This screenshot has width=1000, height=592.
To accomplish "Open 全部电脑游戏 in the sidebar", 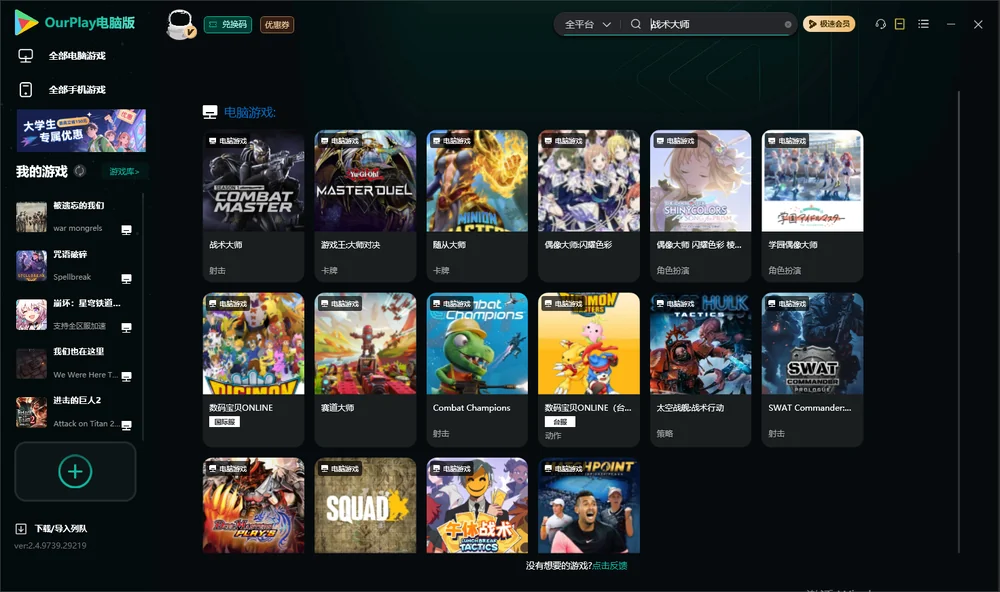I will [77, 56].
